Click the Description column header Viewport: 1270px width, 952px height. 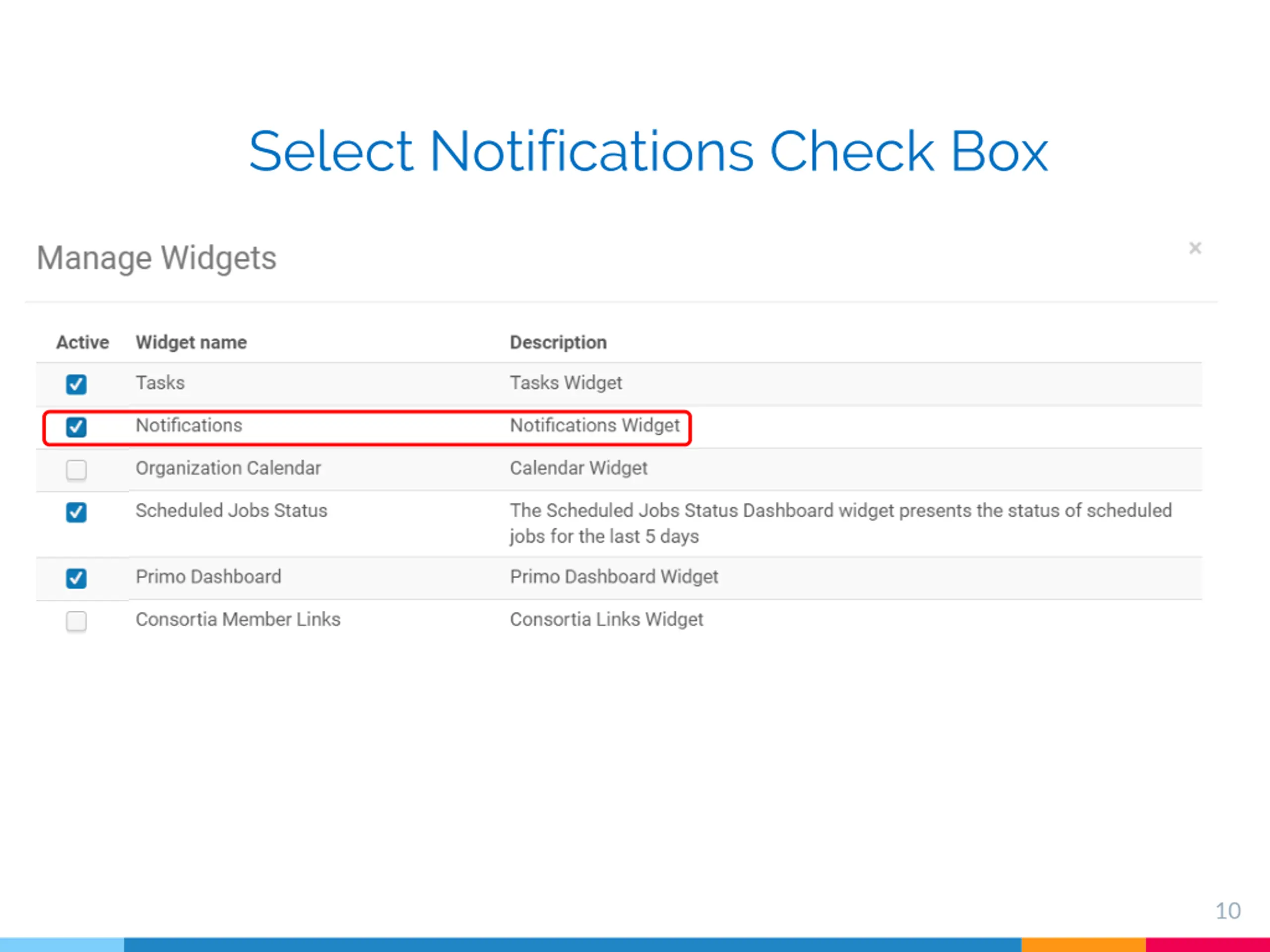(x=558, y=342)
